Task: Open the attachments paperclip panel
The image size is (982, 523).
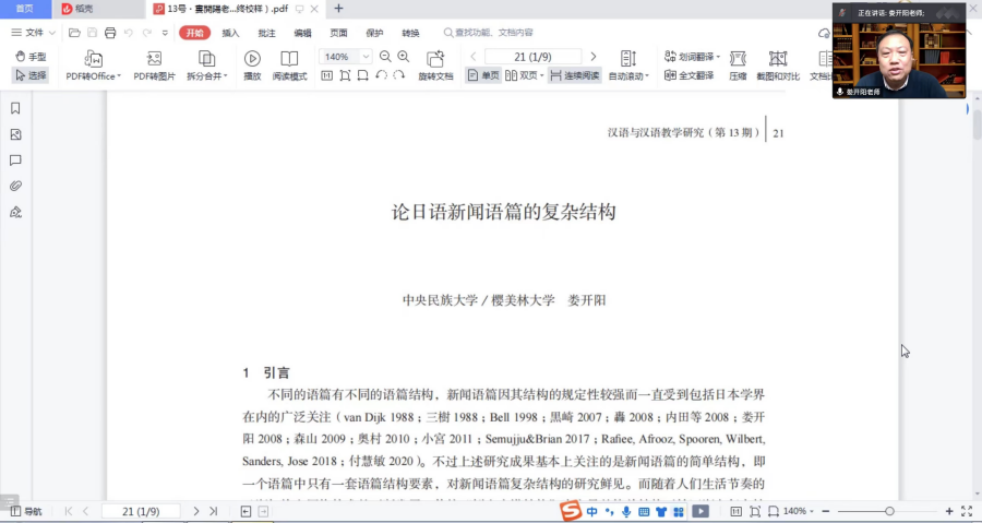Action: click(x=15, y=186)
